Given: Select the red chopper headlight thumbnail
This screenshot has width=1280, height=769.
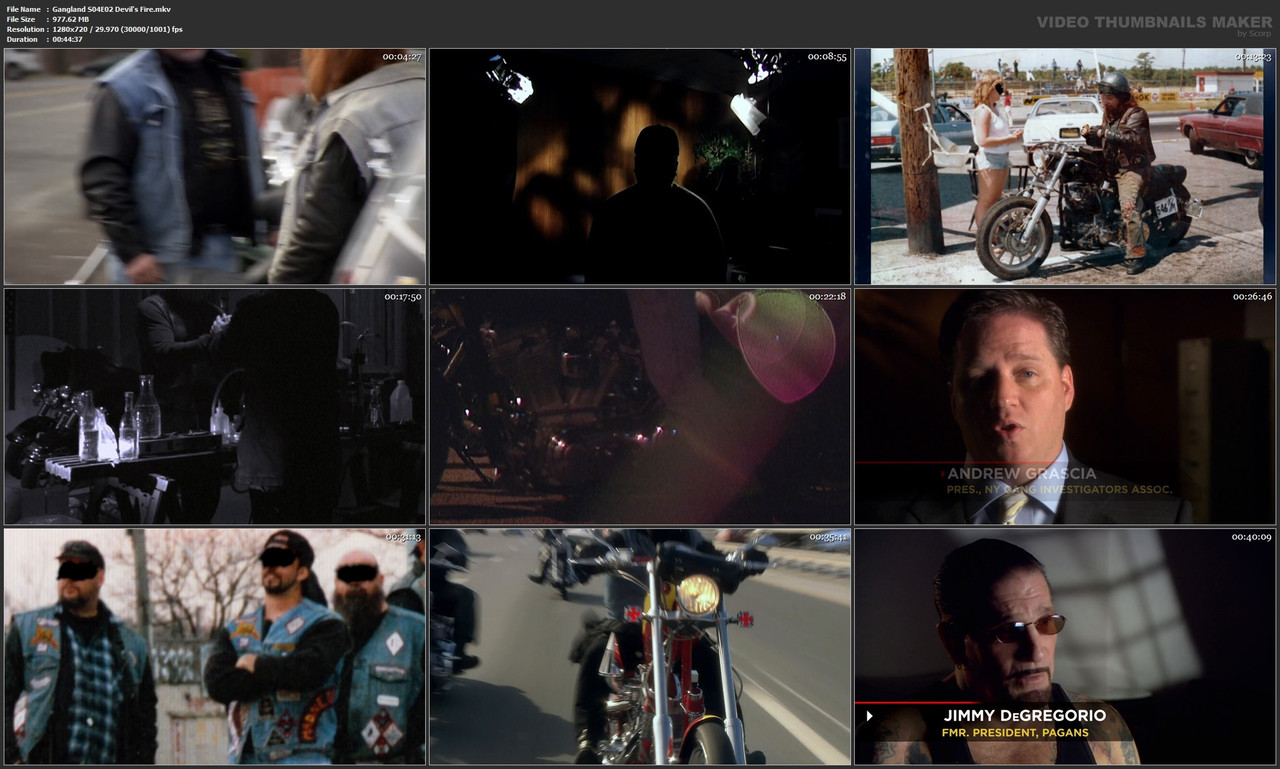Looking at the screenshot, I should [x=640, y=647].
